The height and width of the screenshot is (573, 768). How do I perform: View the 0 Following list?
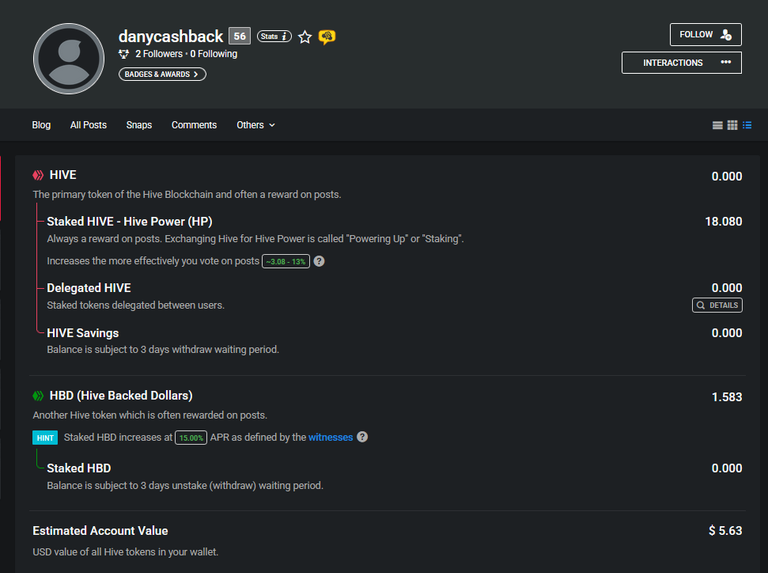click(x=214, y=54)
